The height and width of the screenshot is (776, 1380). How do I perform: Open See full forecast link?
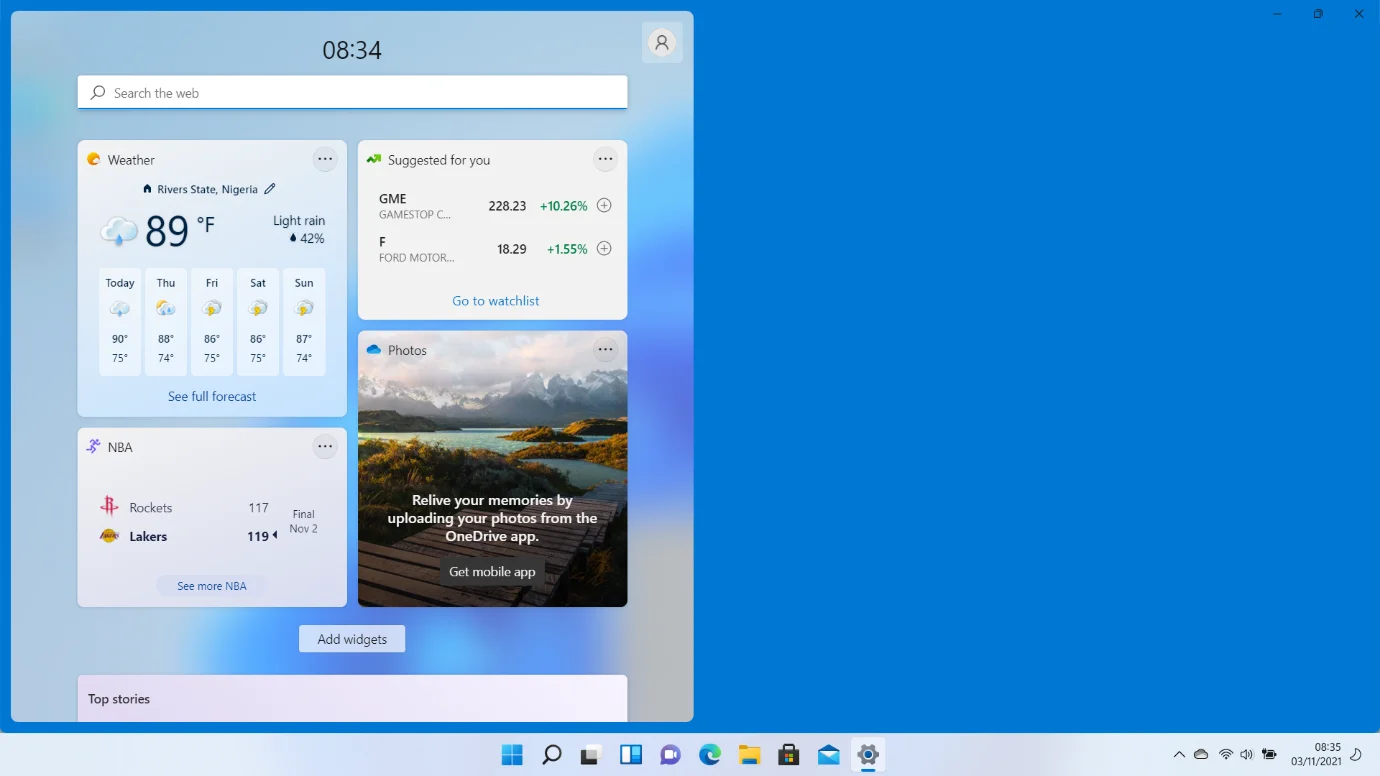212,396
